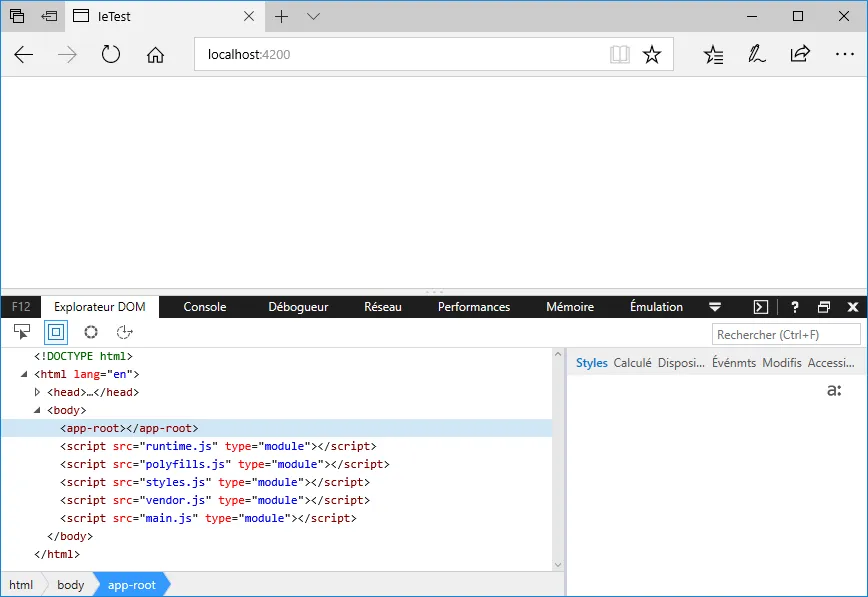
Task: Share this page
Action: 800,54
